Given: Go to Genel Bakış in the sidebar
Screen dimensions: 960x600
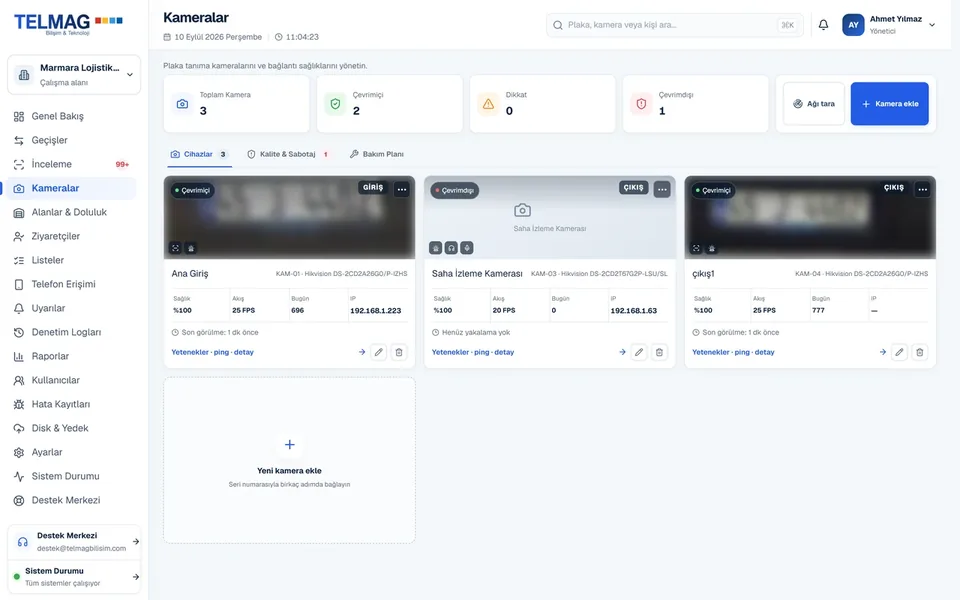Looking at the screenshot, I should [x=71, y=116].
